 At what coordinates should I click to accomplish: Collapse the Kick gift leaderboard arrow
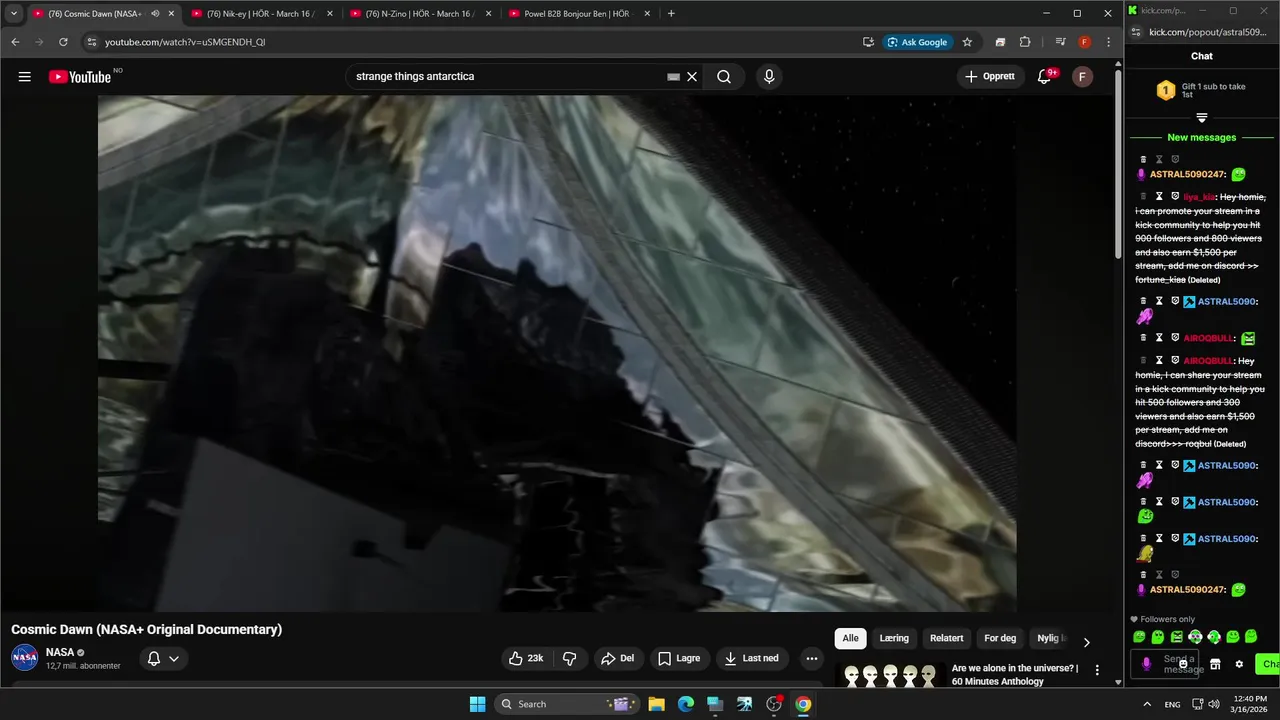(x=1202, y=118)
